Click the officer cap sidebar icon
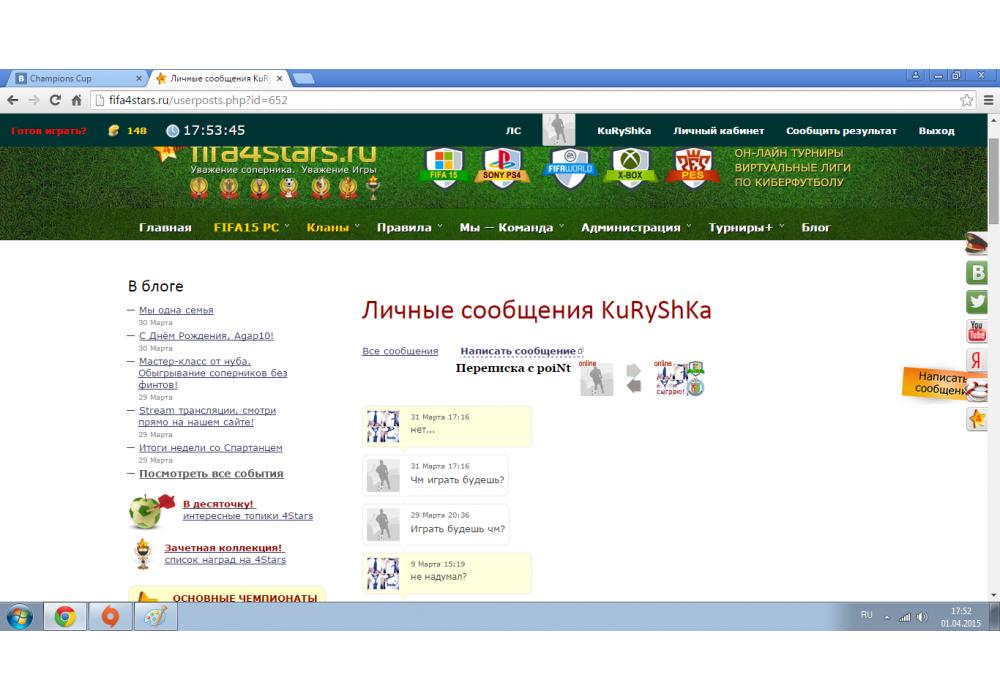Screen dimensions: 1000x700 pyautogui.click(x=976, y=244)
